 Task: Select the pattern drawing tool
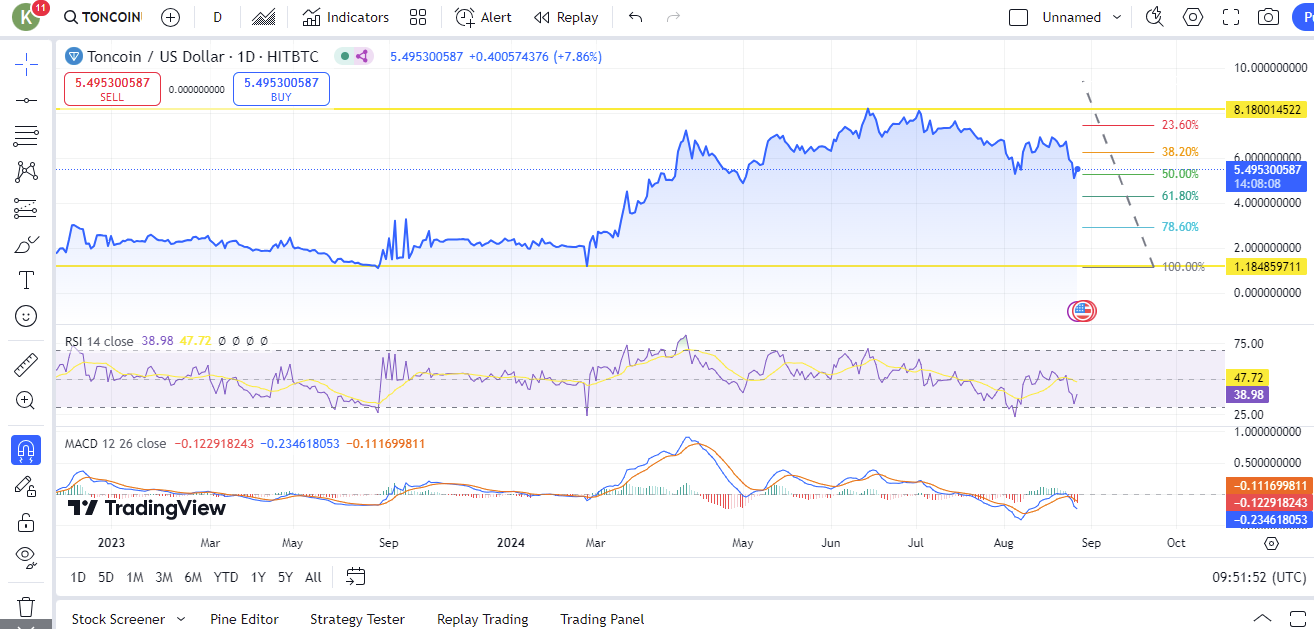click(26, 172)
